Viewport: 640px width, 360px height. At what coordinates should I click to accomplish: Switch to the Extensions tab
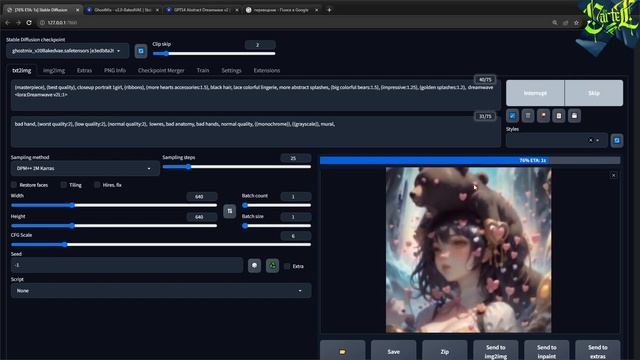click(x=267, y=70)
